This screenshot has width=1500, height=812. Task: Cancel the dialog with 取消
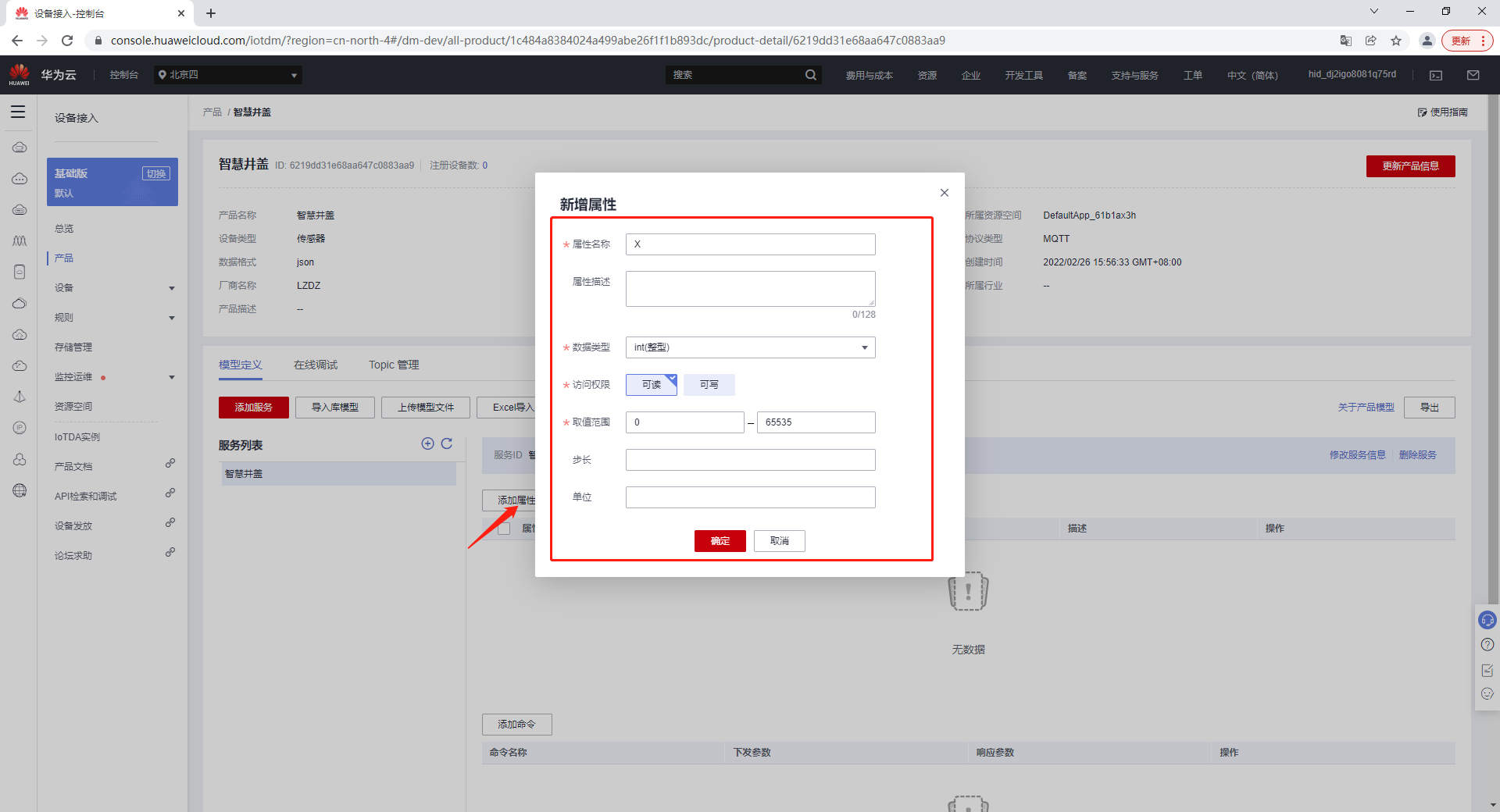tap(779, 541)
